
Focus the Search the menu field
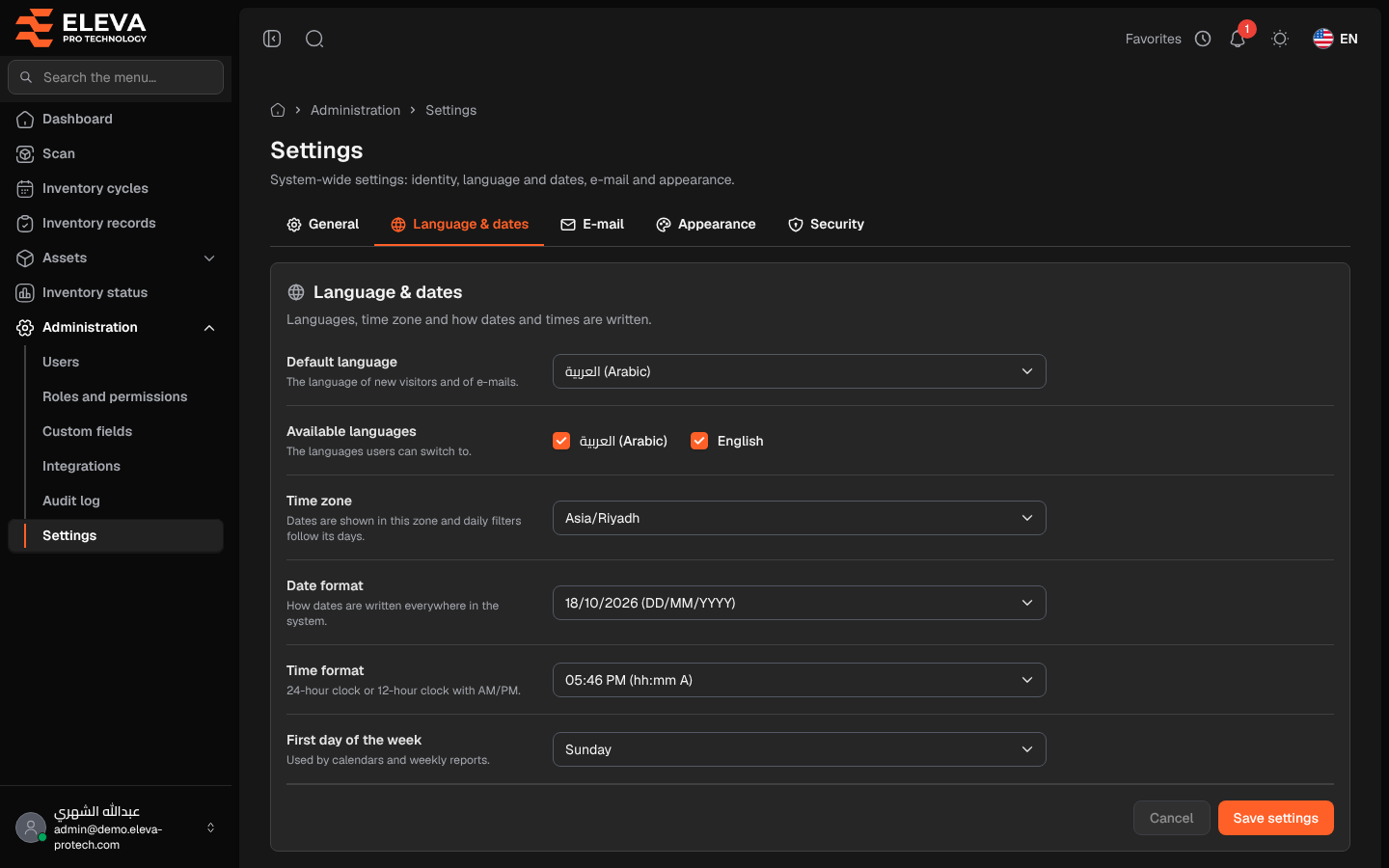pyautogui.click(x=116, y=77)
